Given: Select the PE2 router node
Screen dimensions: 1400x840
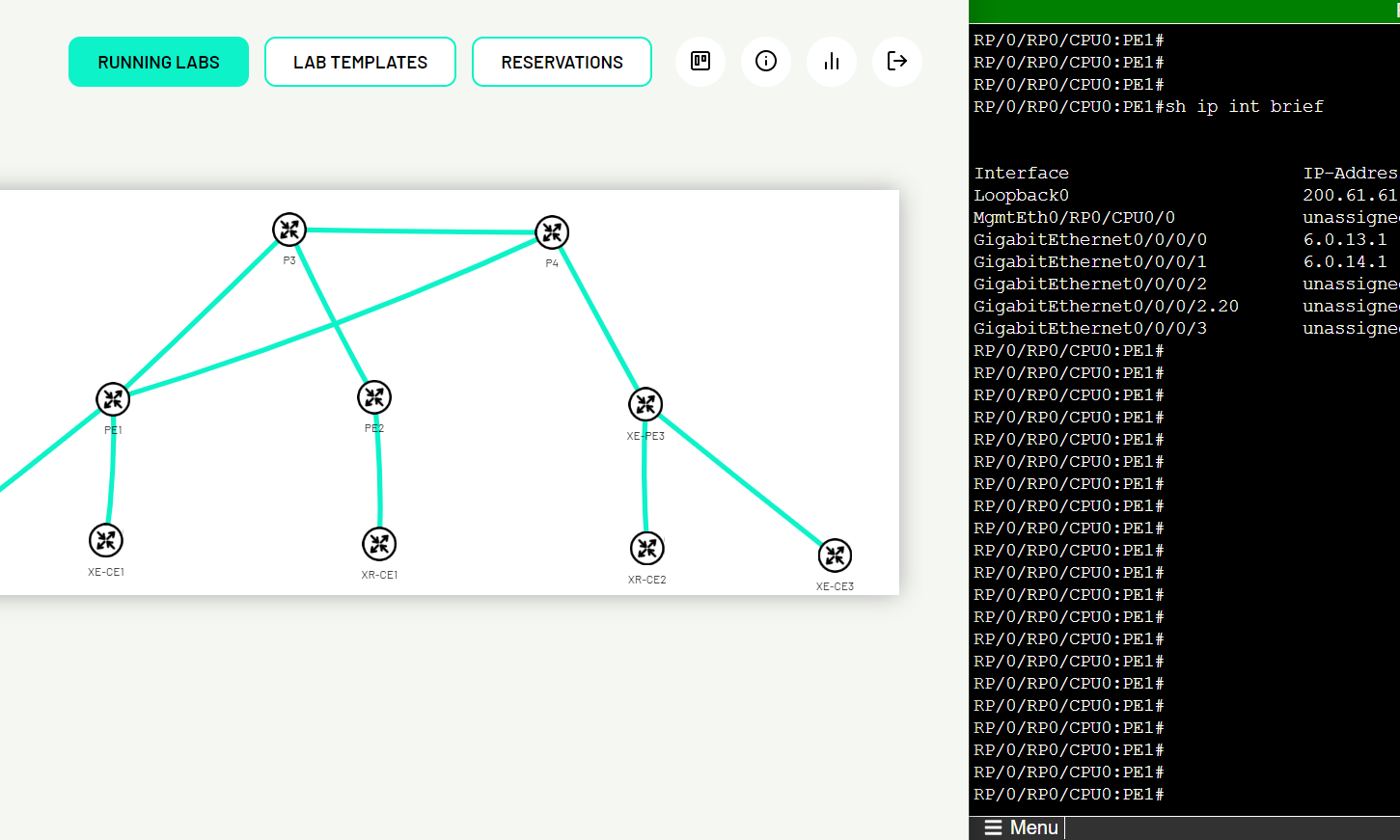Looking at the screenshot, I should (374, 397).
